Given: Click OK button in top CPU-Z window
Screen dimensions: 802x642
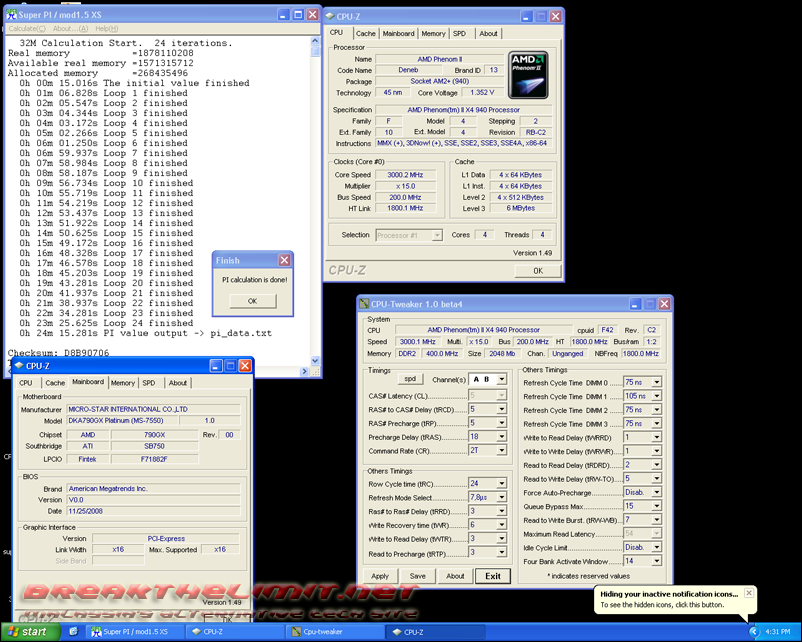Looking at the screenshot, I should point(538,271).
